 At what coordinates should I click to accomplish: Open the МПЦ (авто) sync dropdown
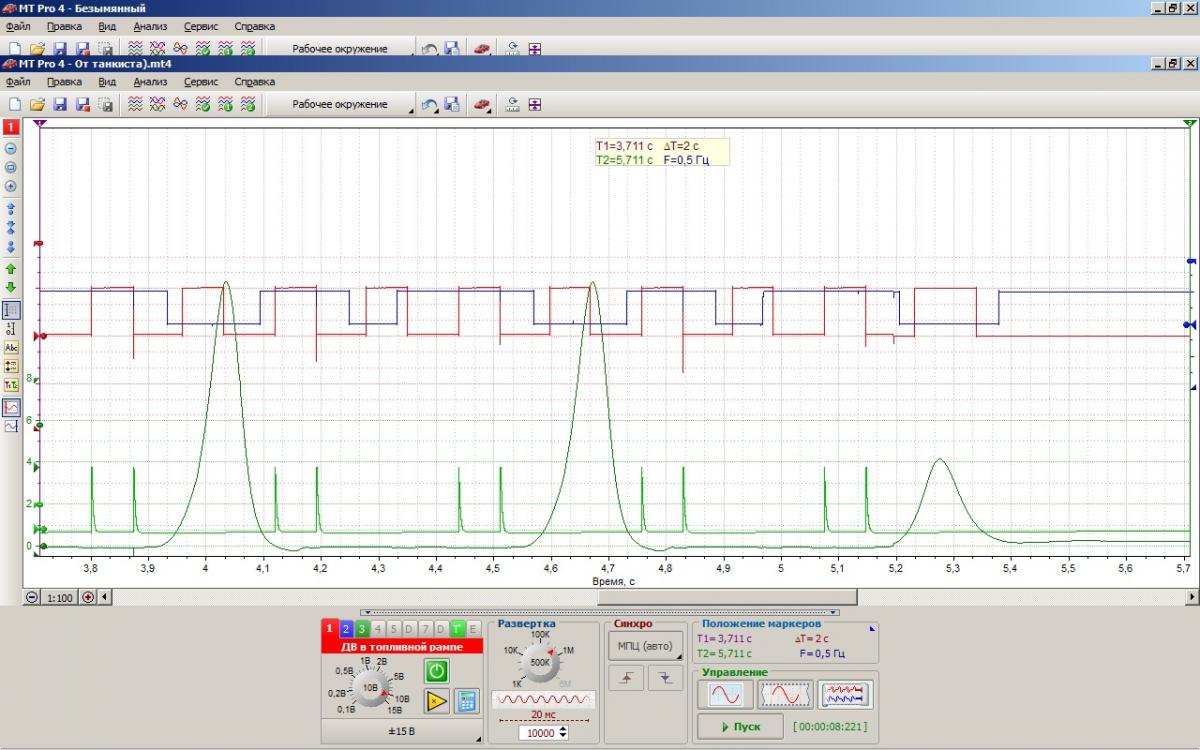pos(646,645)
